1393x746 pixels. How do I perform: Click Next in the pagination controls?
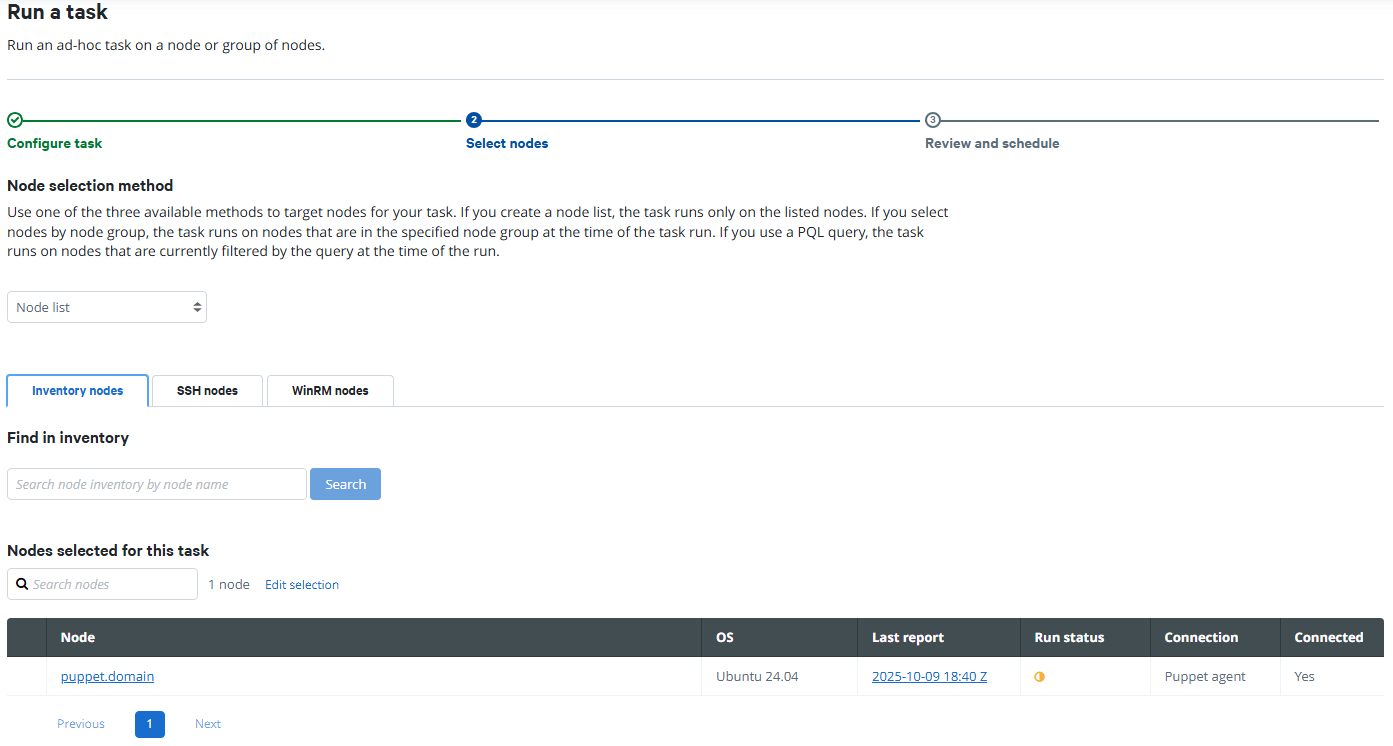click(x=207, y=723)
